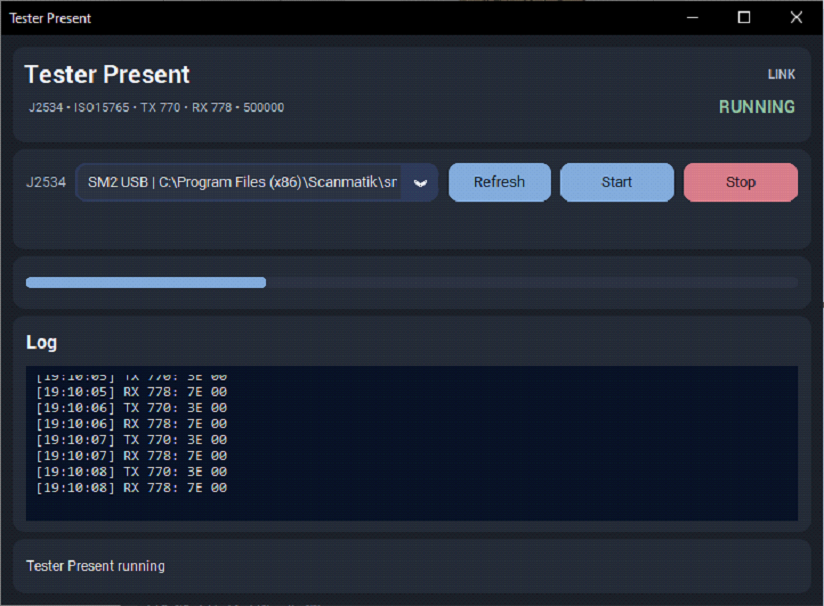
Task: Expand the J2534 device dropdown arrow
Action: tap(420, 183)
